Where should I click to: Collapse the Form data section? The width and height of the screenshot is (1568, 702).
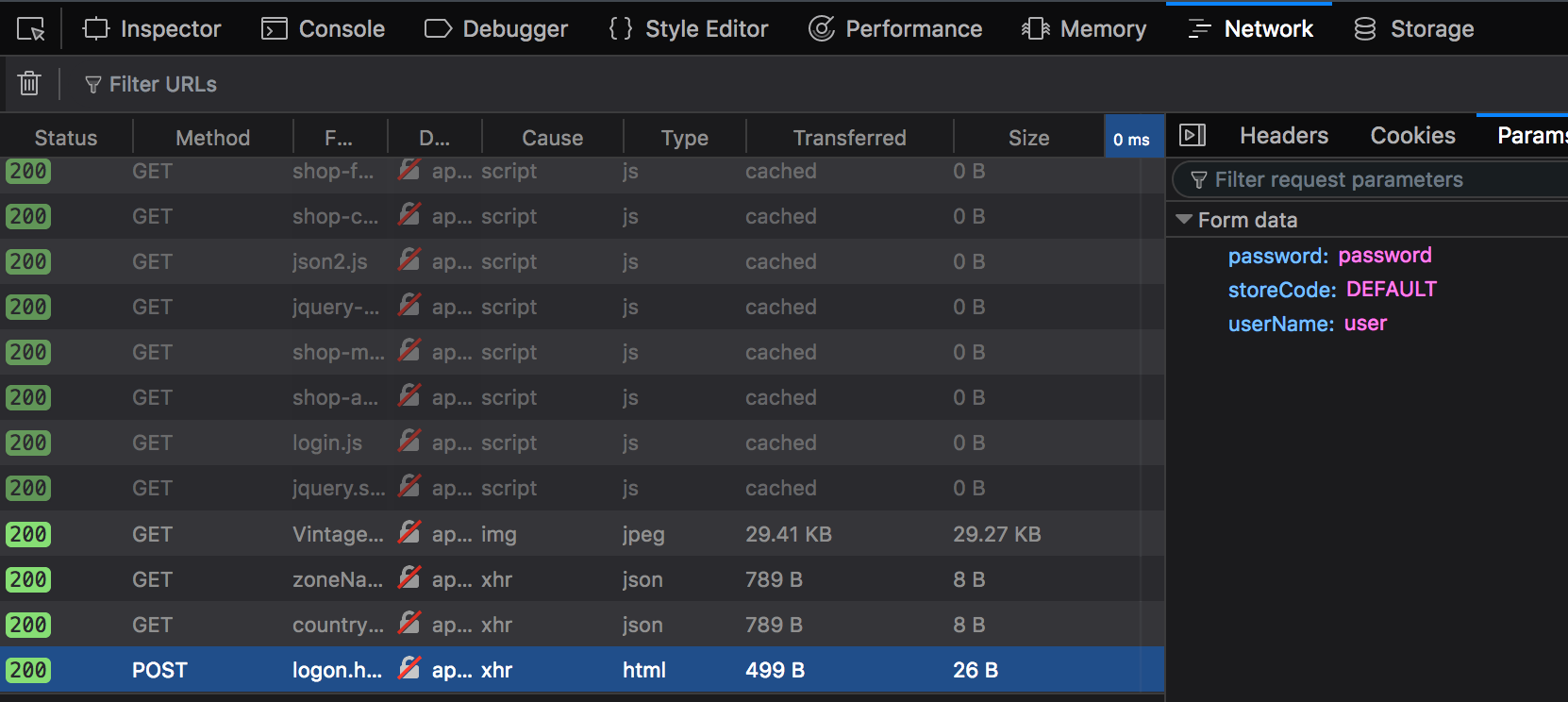pyautogui.click(x=1184, y=220)
